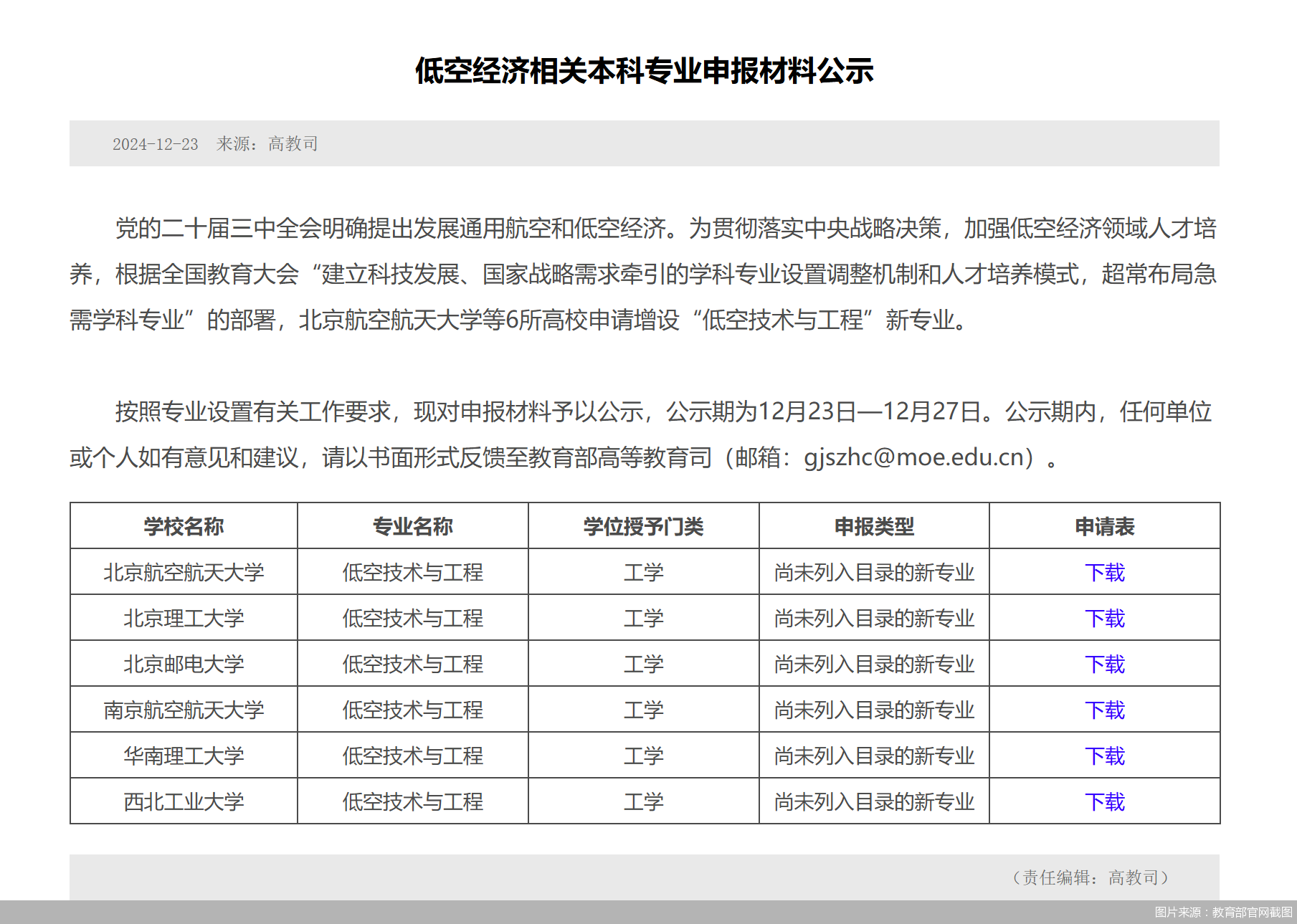Click the 西北工业大学 school name cell
The height and width of the screenshot is (924, 1297).
[x=184, y=801]
